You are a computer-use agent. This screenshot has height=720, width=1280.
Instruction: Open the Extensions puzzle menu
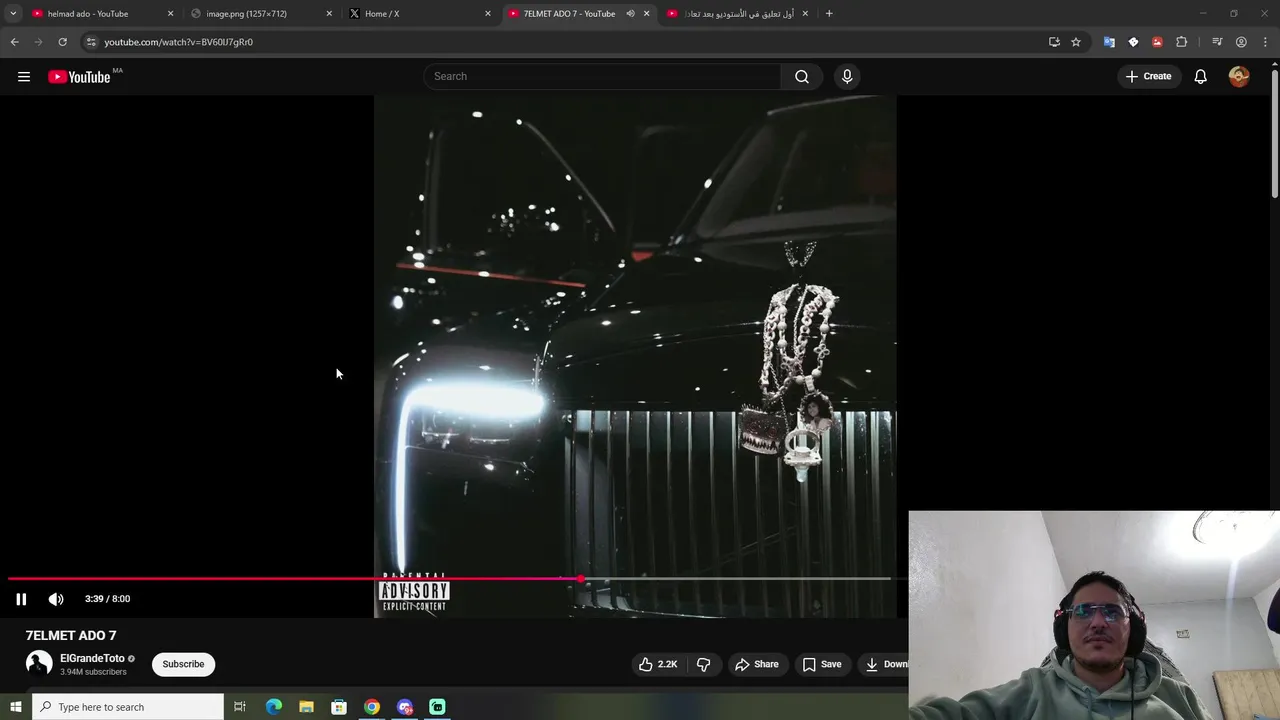click(x=1182, y=42)
